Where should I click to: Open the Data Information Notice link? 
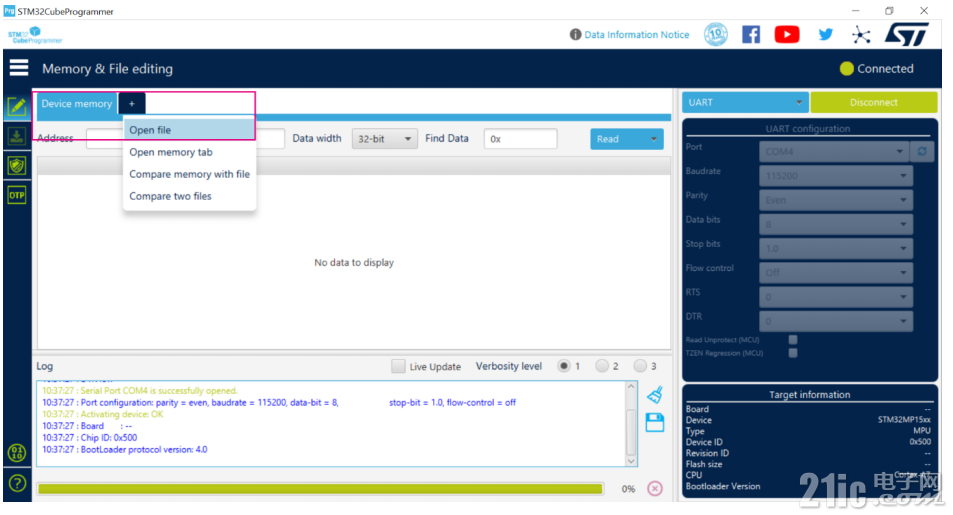pos(636,35)
